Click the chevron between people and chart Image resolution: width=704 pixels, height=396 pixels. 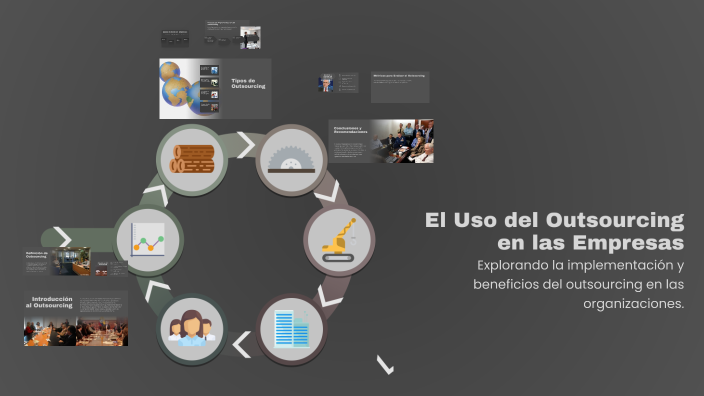pos(156,290)
